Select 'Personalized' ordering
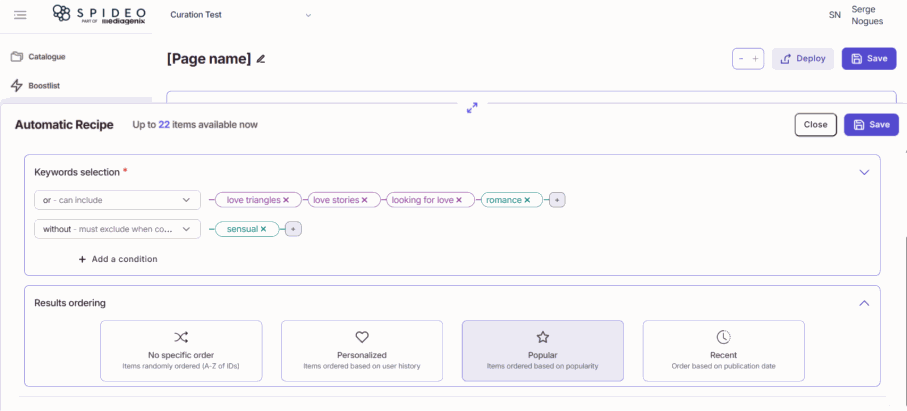Screen dimensions: 907x411 coord(362,351)
